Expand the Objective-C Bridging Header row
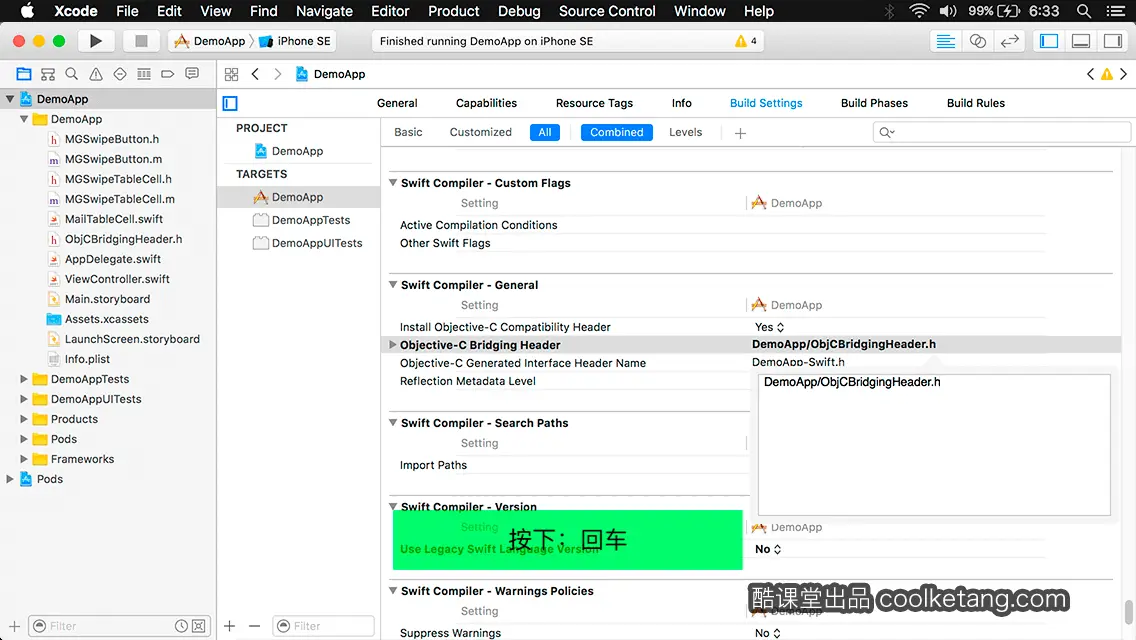The width and height of the screenshot is (1136, 640). click(393, 345)
